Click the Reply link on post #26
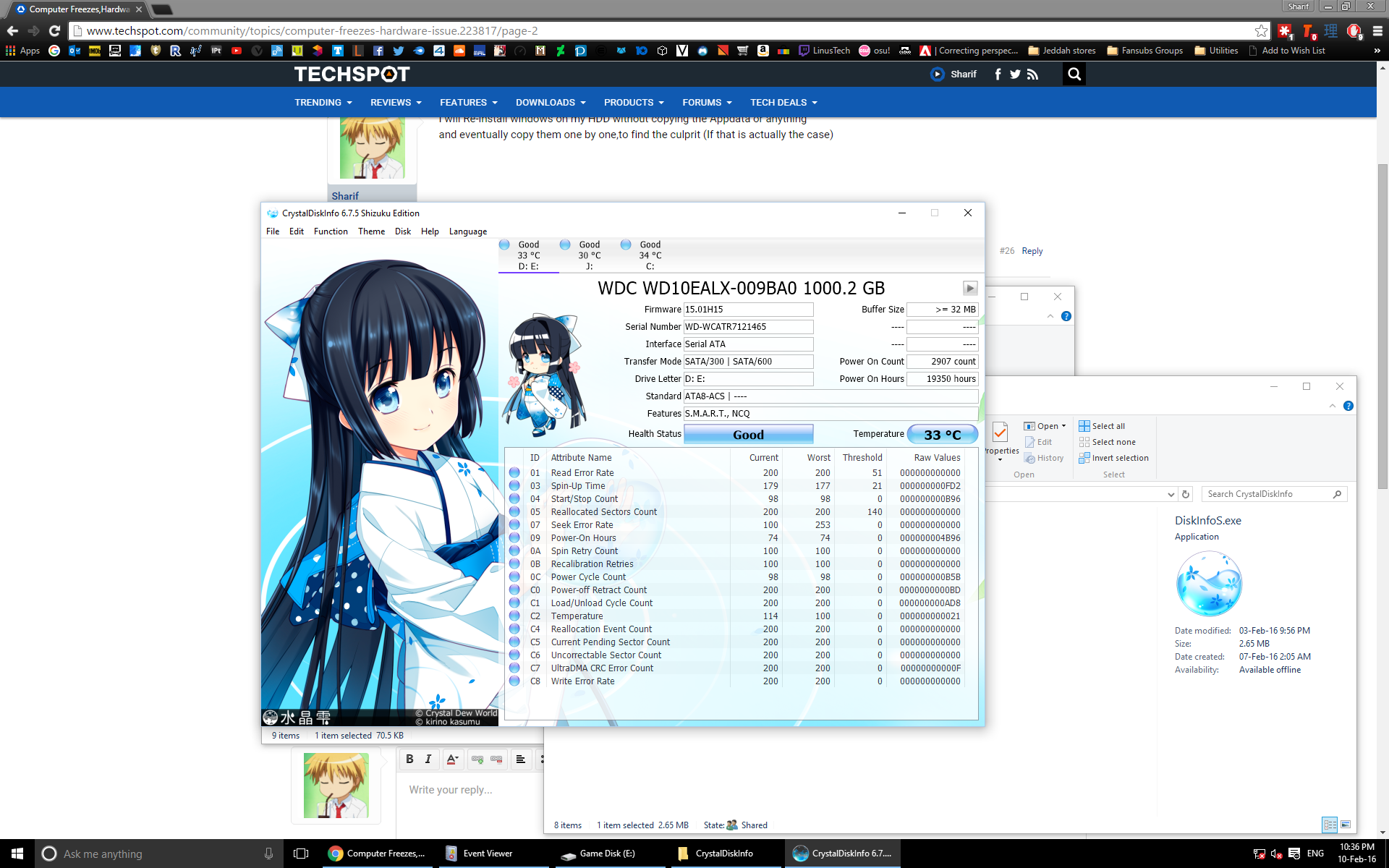 (x=1032, y=251)
